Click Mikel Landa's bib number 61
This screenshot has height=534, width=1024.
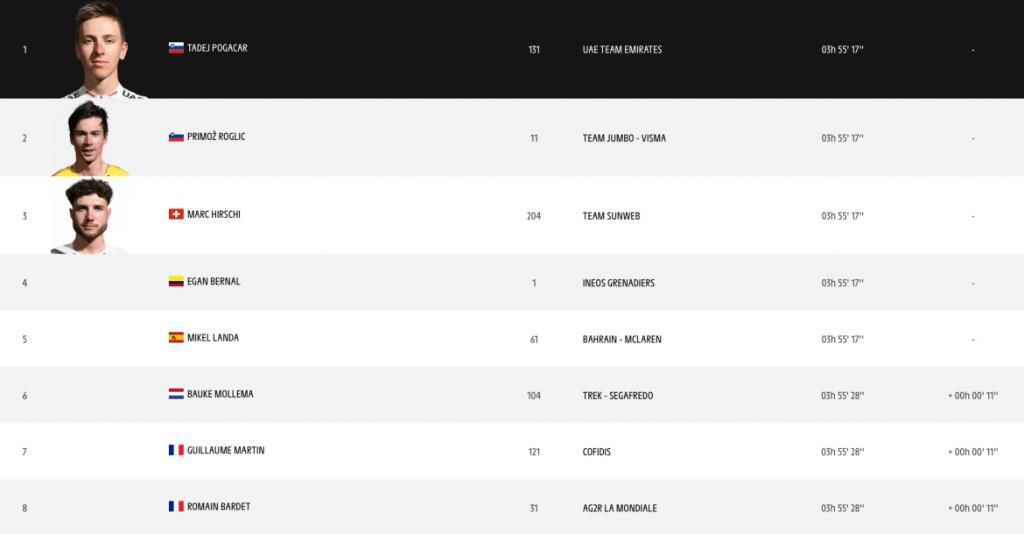[x=534, y=340]
